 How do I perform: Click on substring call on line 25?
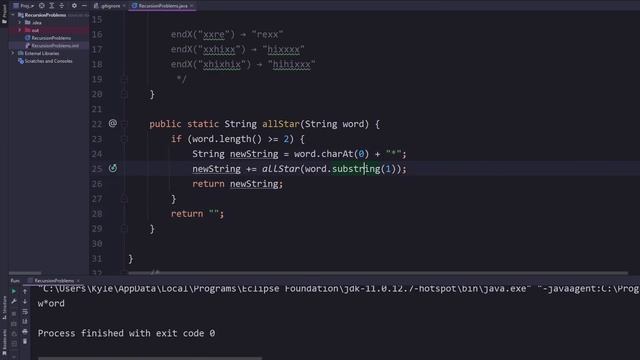(356, 169)
